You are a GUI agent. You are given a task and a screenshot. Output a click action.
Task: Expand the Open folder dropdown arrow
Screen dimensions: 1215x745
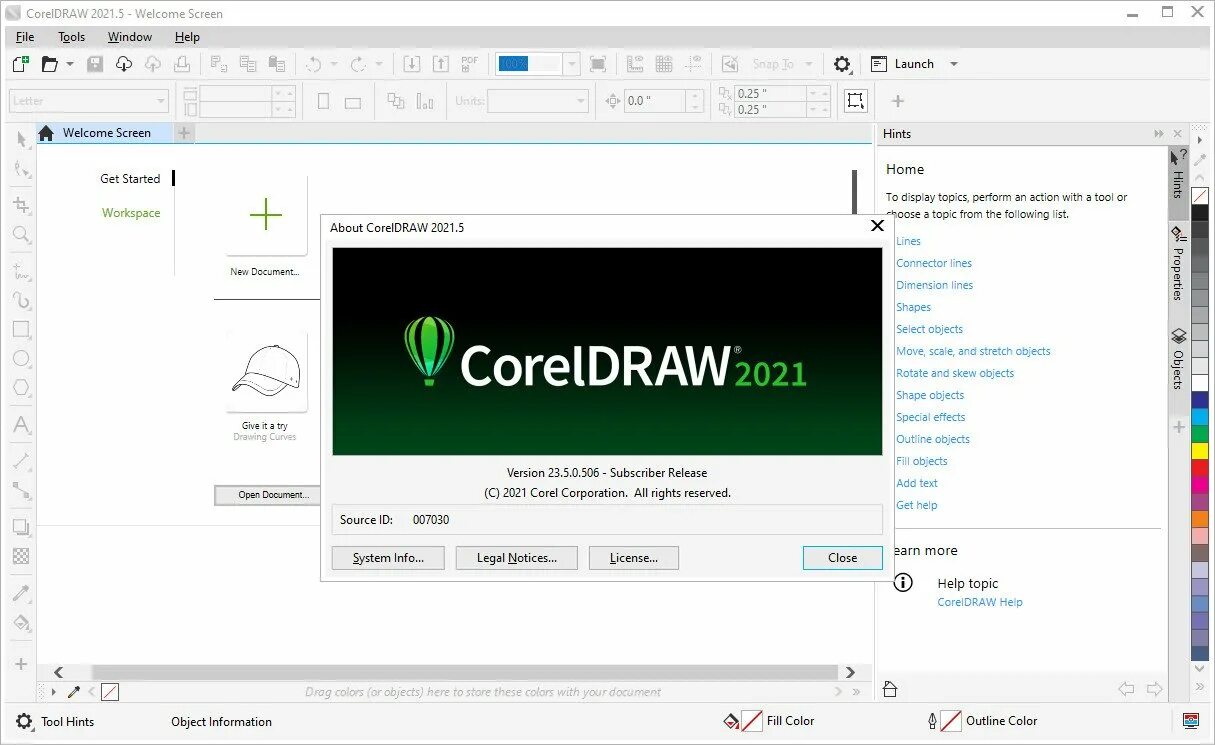tap(70, 64)
